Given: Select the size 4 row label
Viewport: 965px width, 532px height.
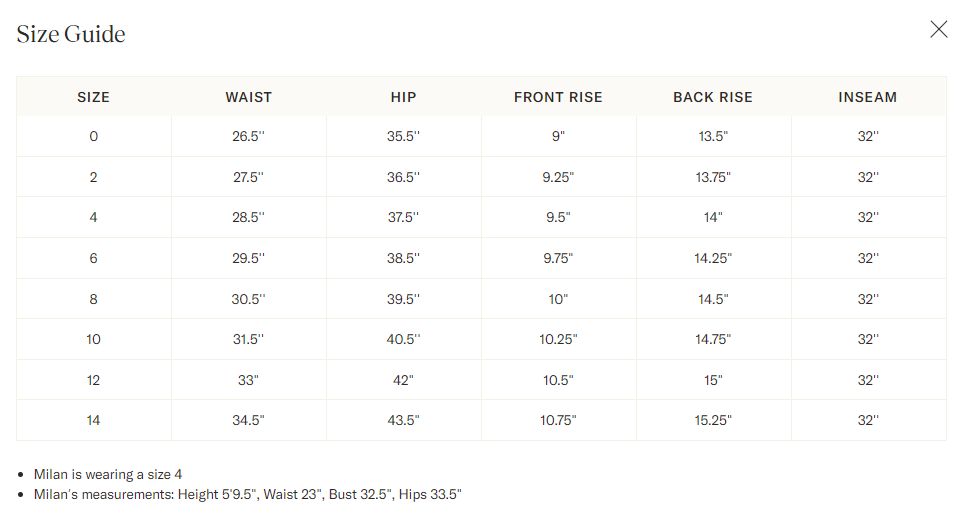Looking at the screenshot, I should tap(94, 217).
